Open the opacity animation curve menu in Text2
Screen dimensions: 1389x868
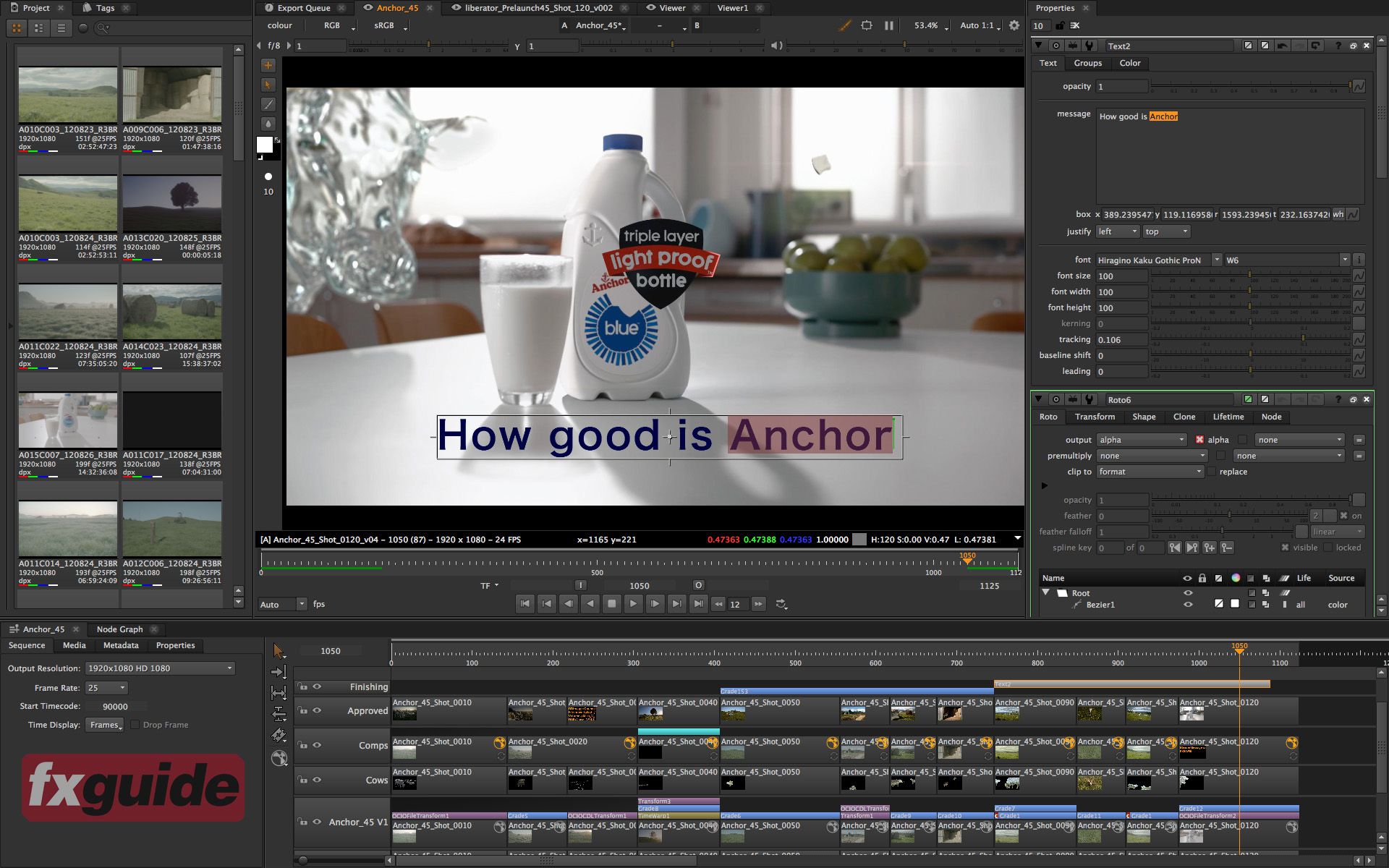(x=1359, y=86)
